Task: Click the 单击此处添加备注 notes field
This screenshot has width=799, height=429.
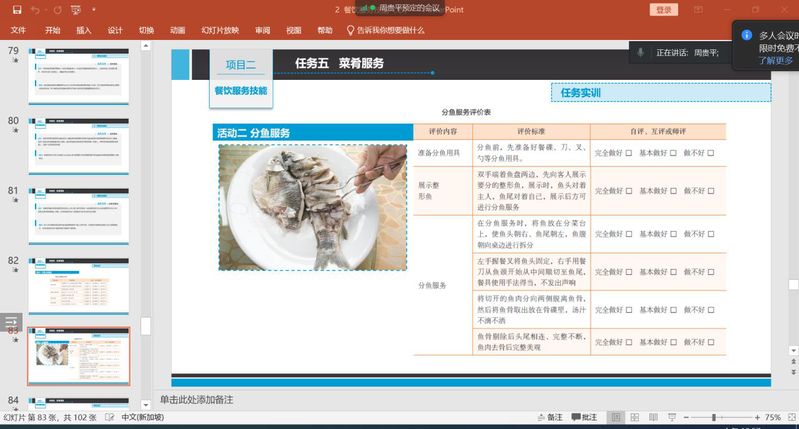Action: tap(197, 399)
